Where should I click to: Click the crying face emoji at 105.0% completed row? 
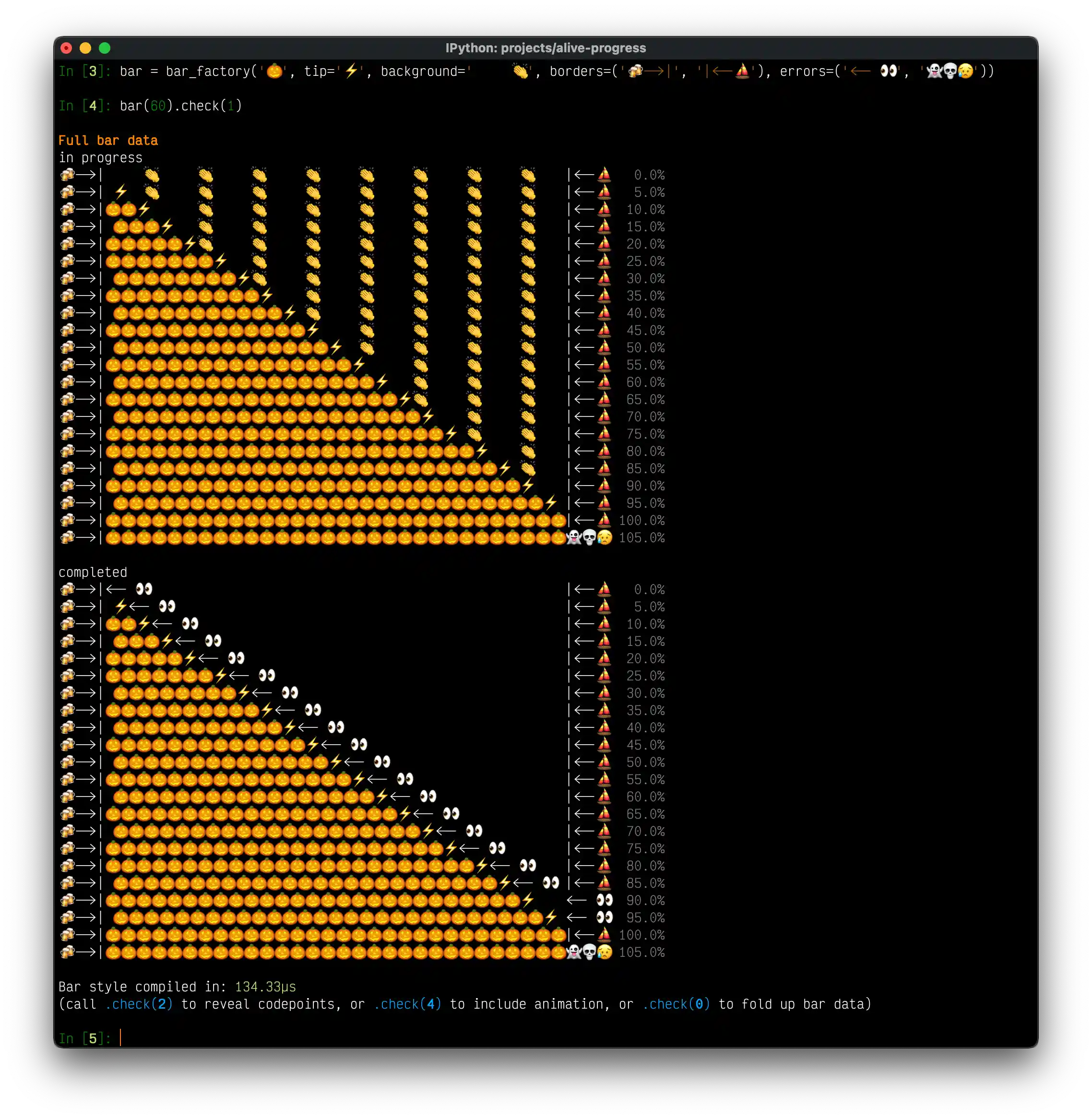tap(605, 952)
